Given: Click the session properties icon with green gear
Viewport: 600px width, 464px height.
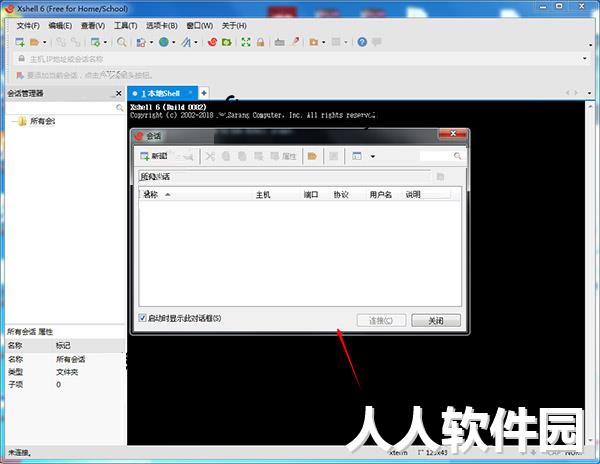Looking at the screenshot, I should (x=95, y=42).
